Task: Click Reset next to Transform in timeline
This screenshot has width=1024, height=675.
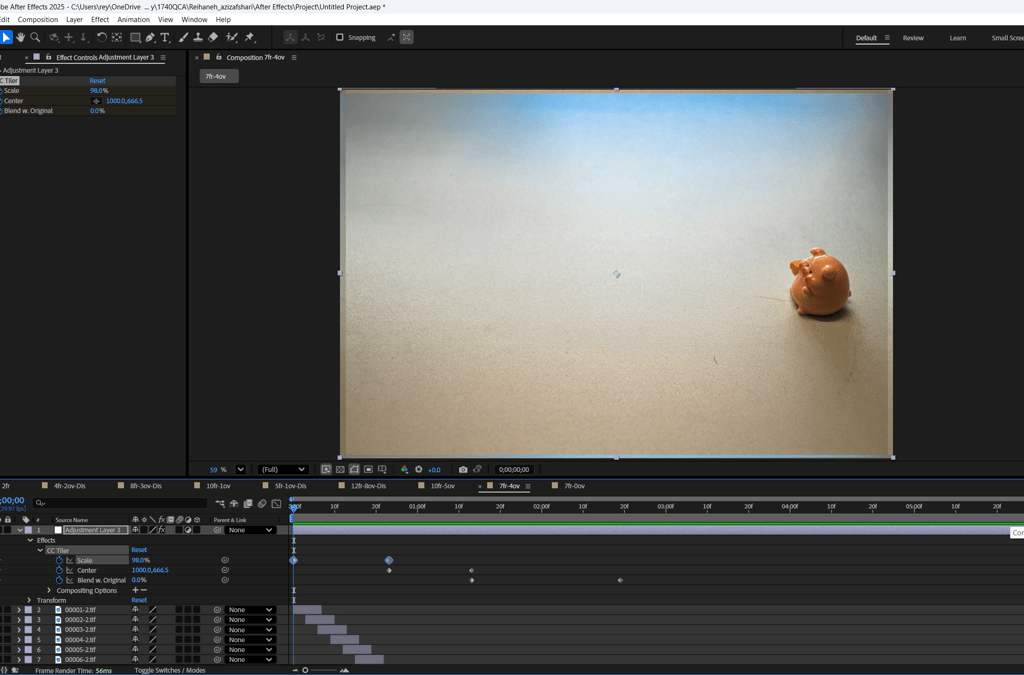Action: point(139,600)
